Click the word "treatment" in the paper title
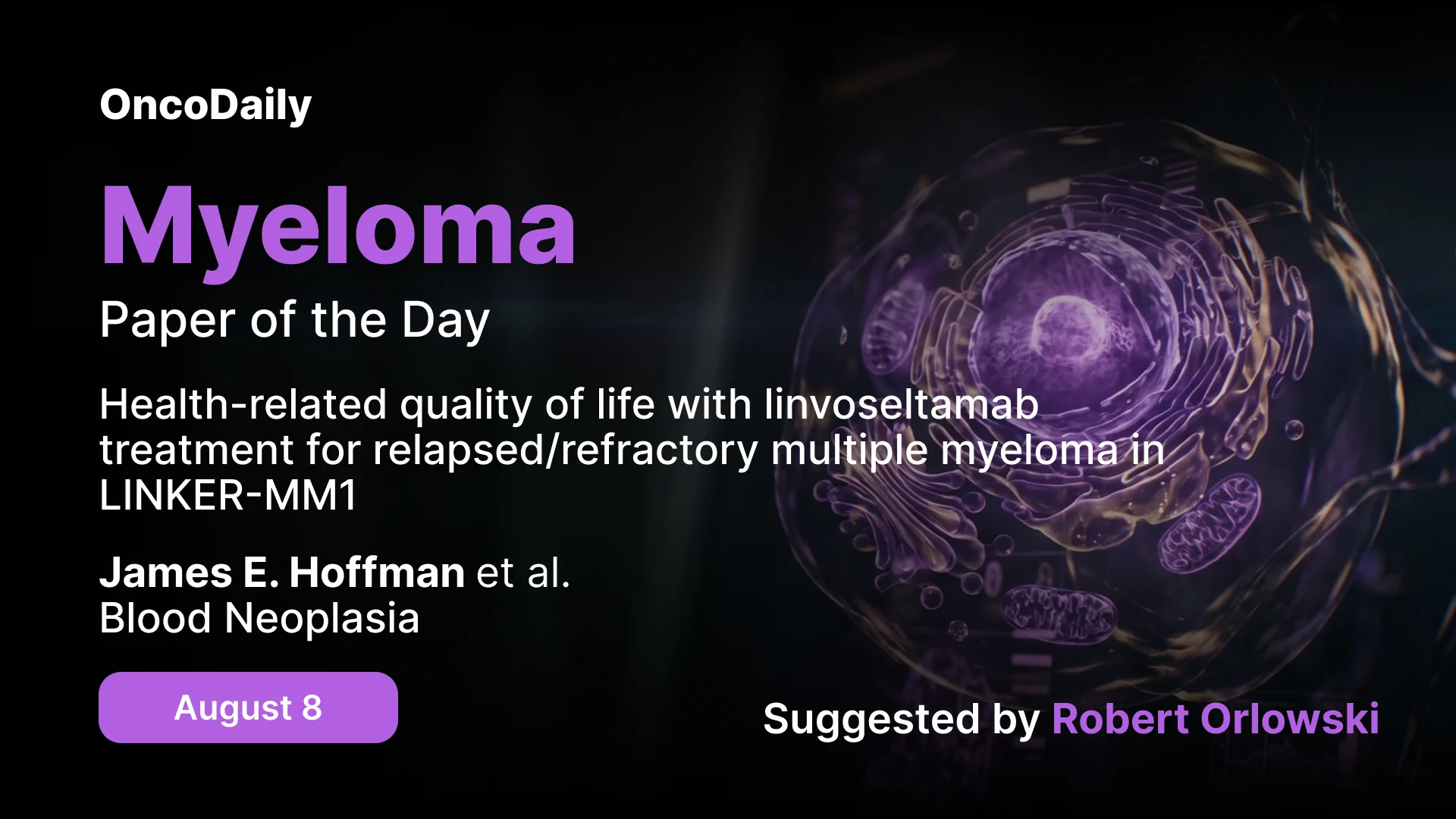Image resolution: width=1456 pixels, height=819 pixels. click(196, 450)
